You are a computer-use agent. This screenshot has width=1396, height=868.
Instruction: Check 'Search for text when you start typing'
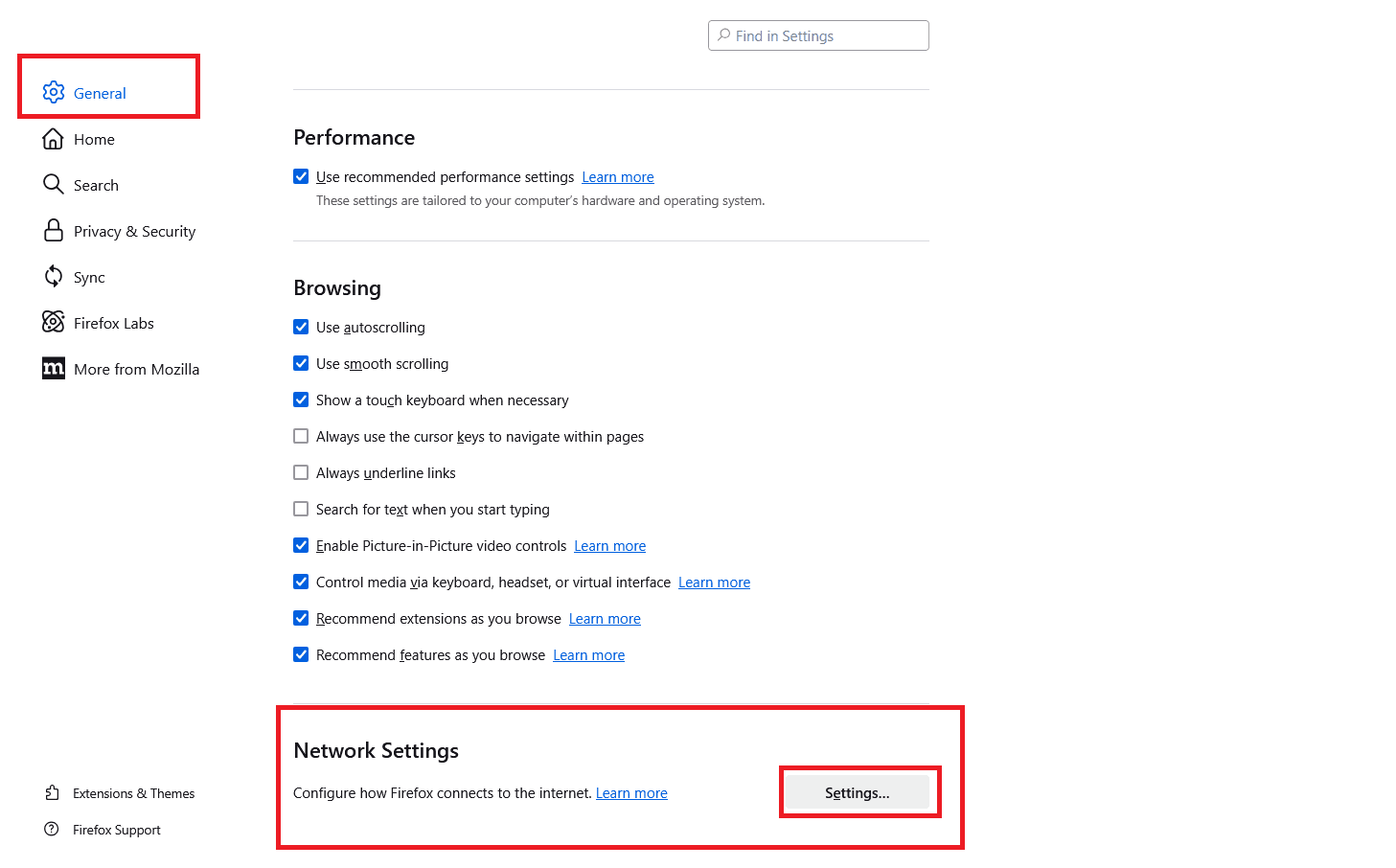point(301,509)
